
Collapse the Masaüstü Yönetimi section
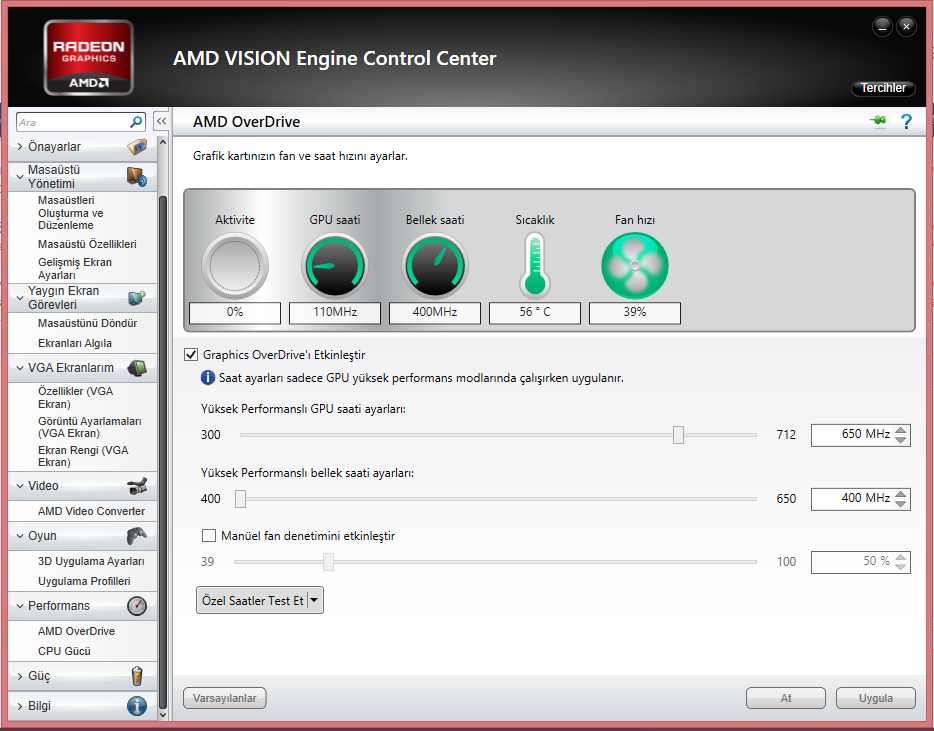click(x=20, y=177)
